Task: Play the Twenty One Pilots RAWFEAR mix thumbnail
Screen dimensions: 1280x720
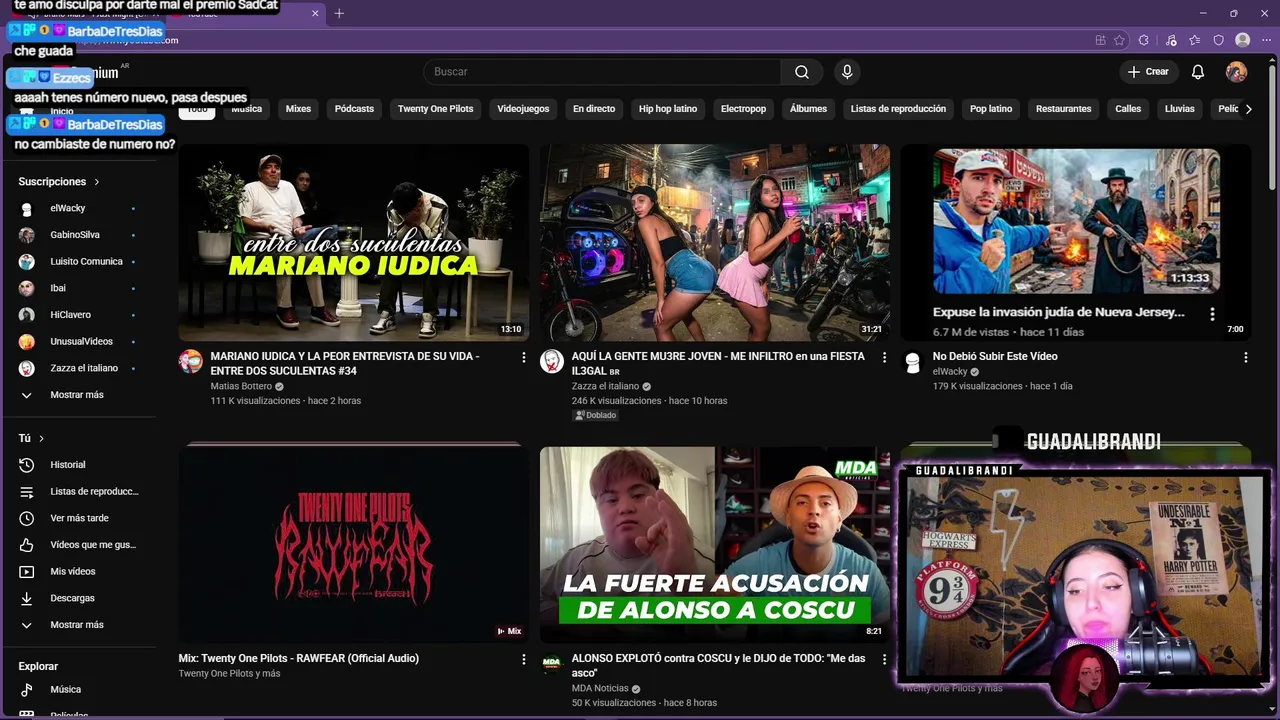Action: [x=354, y=545]
